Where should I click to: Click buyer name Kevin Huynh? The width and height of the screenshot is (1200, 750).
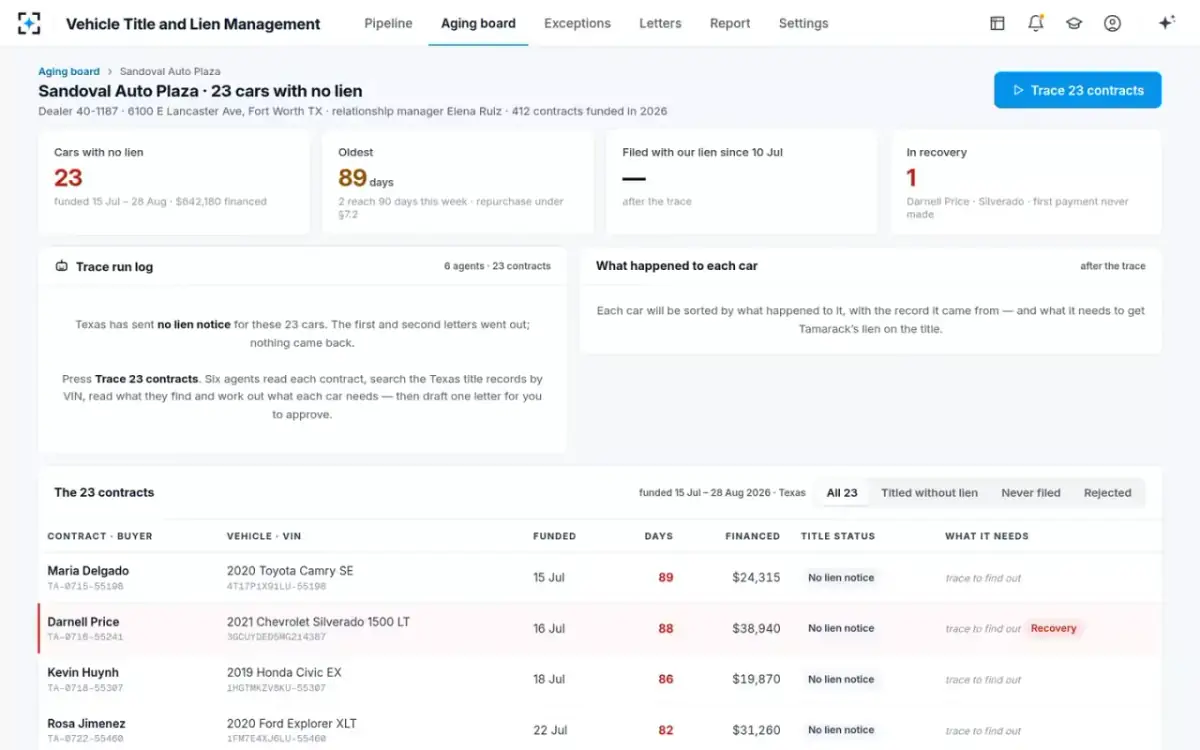(x=83, y=673)
